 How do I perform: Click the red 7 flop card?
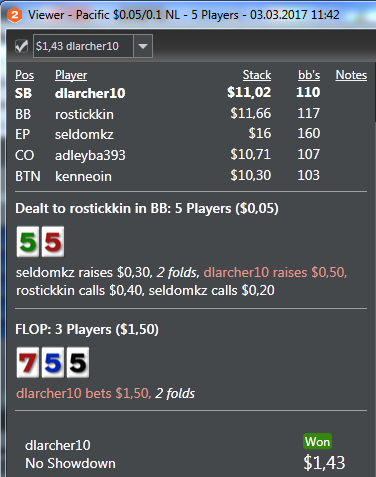28,362
